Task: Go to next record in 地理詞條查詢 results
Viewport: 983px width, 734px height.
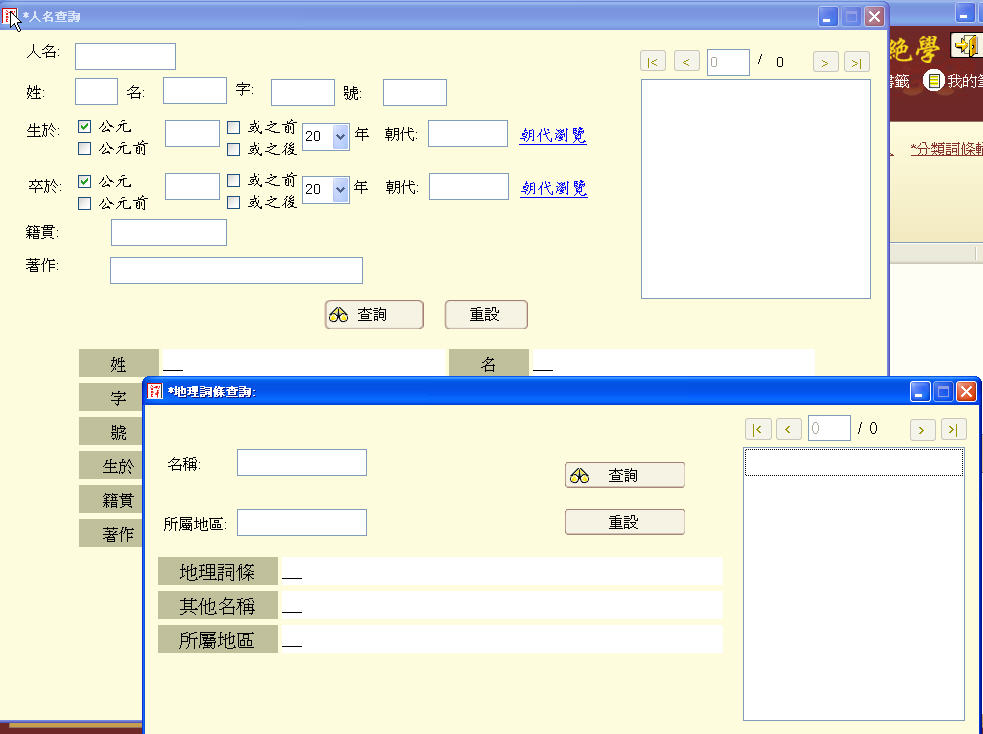Action: click(922, 429)
